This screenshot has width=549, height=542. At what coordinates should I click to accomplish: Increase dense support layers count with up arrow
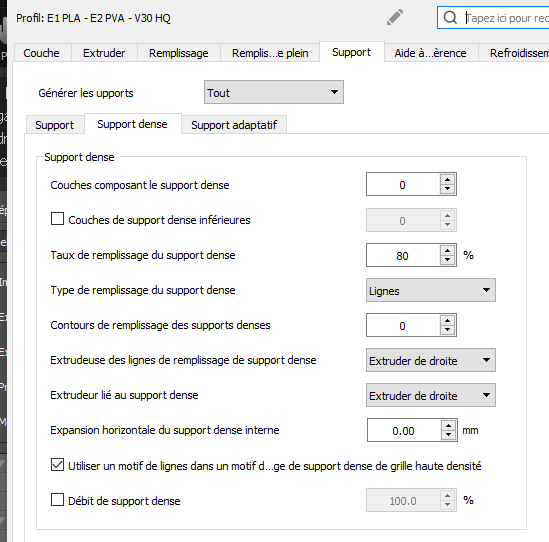447,180
